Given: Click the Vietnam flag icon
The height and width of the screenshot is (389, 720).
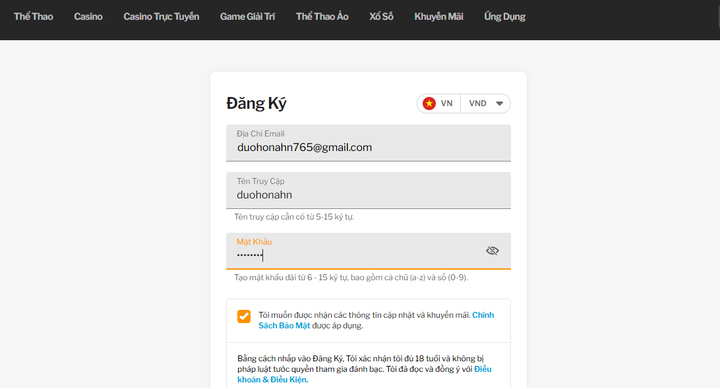Looking at the screenshot, I should [x=429, y=103].
